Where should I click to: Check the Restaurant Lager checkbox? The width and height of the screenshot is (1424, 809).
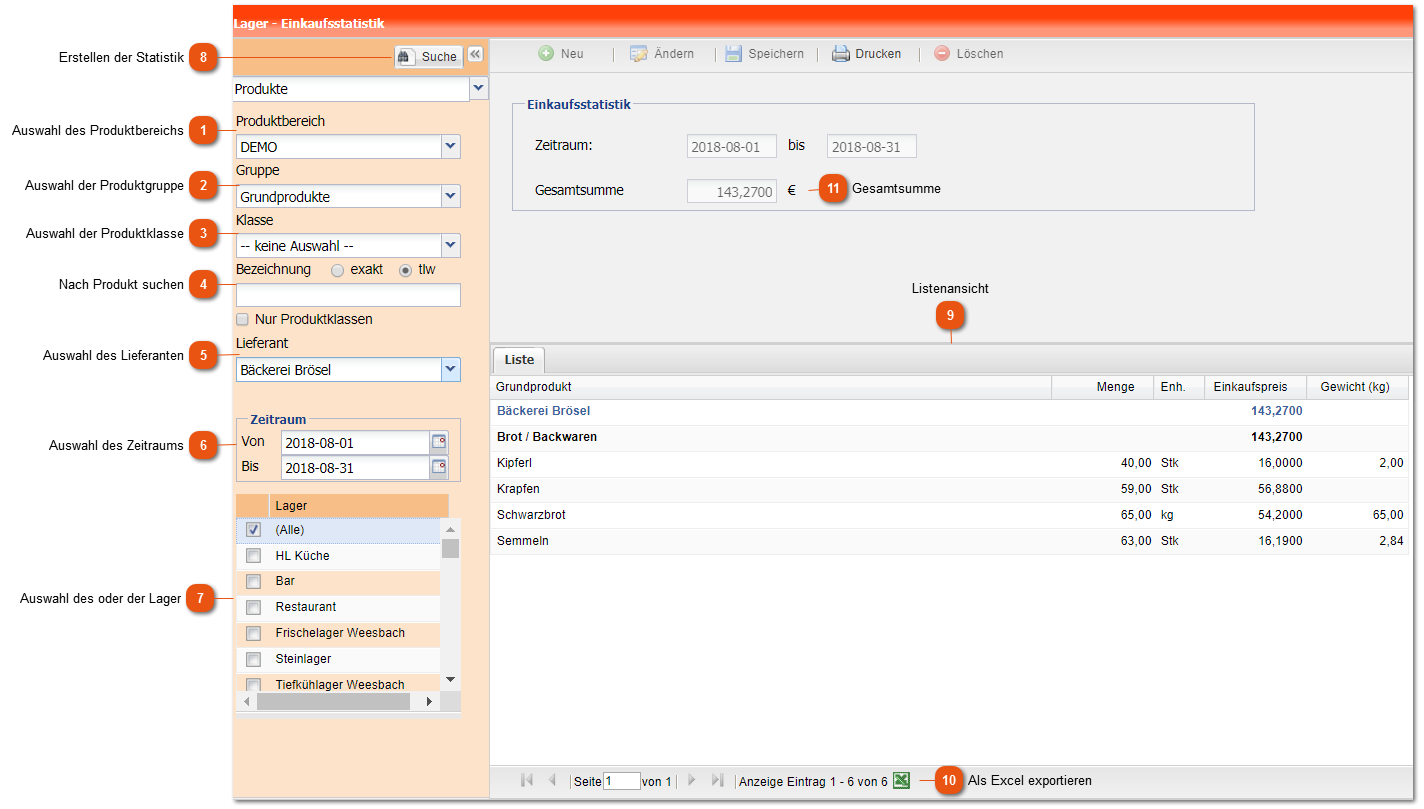253,608
